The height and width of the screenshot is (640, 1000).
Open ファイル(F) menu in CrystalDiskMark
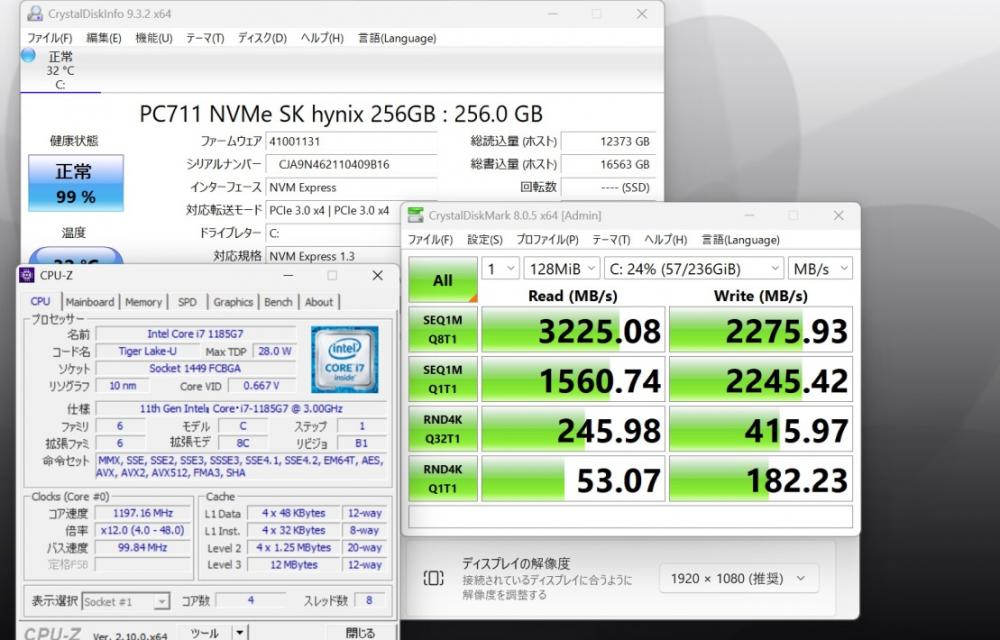click(430, 240)
